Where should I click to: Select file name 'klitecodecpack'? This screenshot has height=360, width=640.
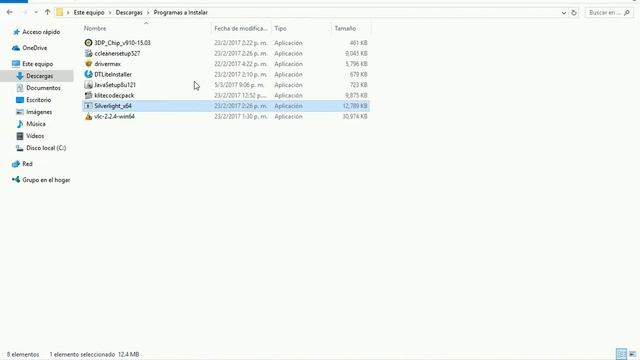(114, 96)
